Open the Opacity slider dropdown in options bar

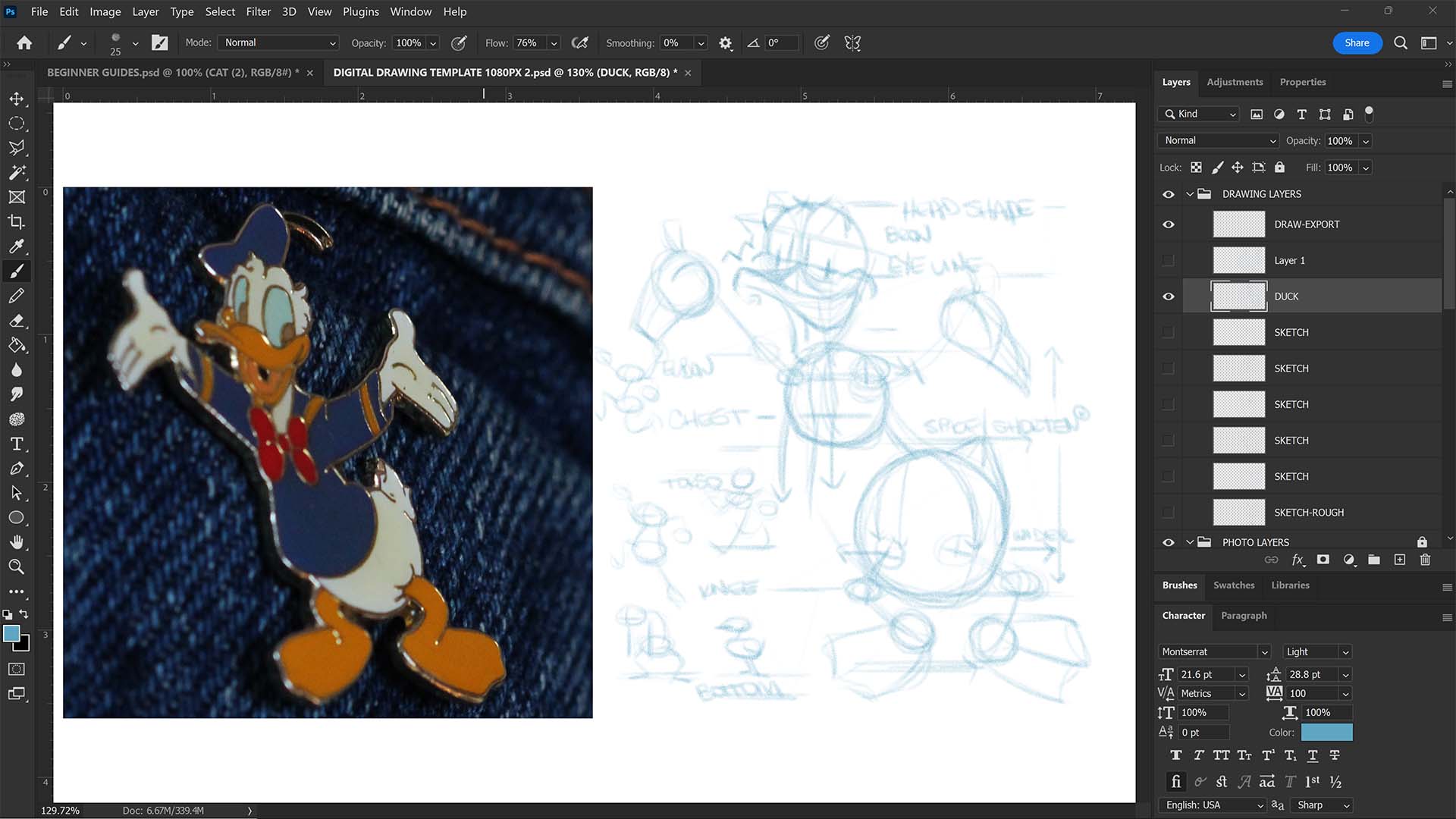(x=433, y=43)
